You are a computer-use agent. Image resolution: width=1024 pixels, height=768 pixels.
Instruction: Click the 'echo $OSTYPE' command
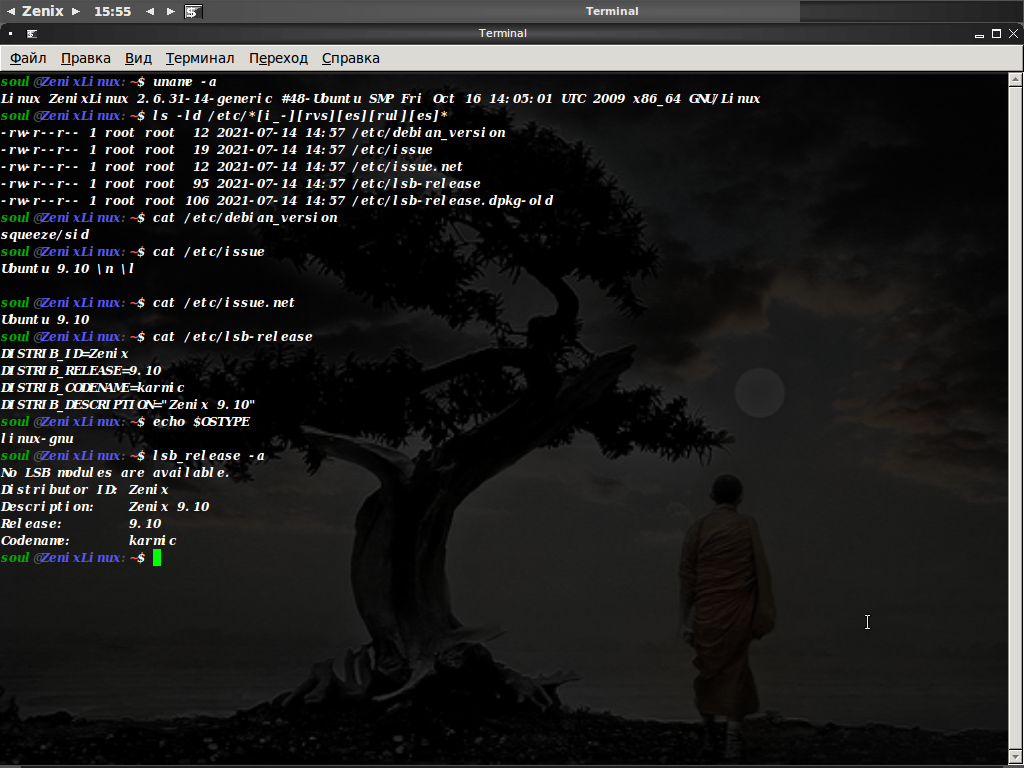coord(201,421)
